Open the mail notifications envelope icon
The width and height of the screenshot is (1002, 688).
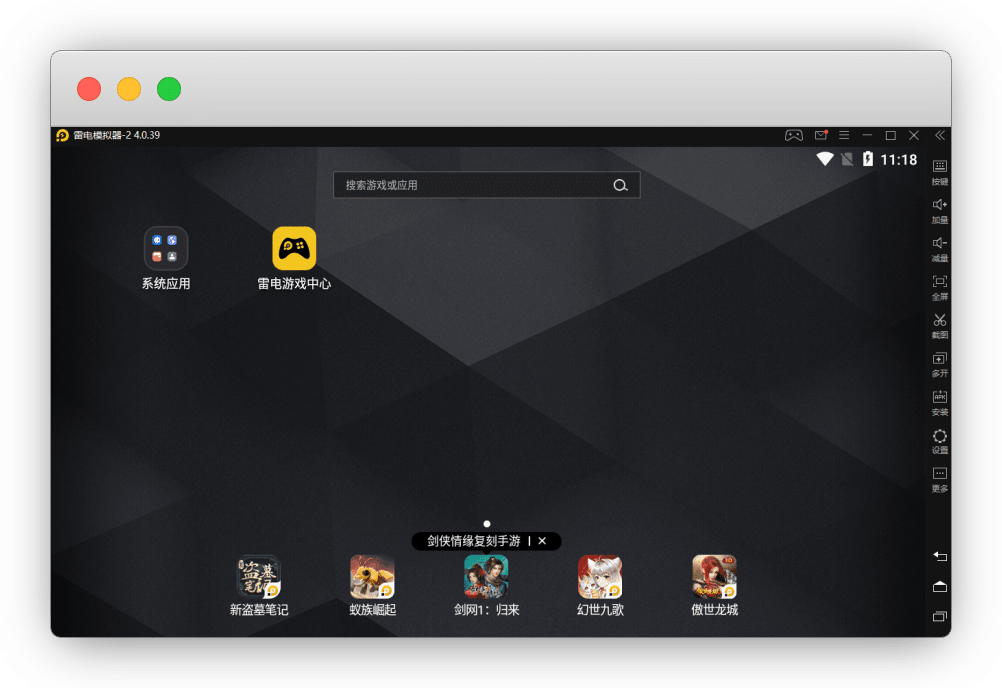pyautogui.click(x=820, y=135)
